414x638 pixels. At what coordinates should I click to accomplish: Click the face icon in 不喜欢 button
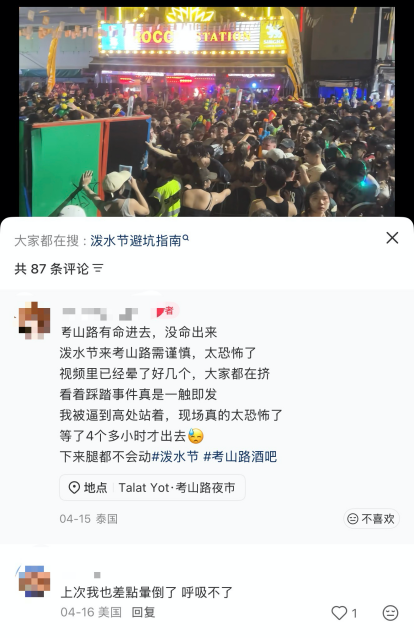click(x=353, y=519)
